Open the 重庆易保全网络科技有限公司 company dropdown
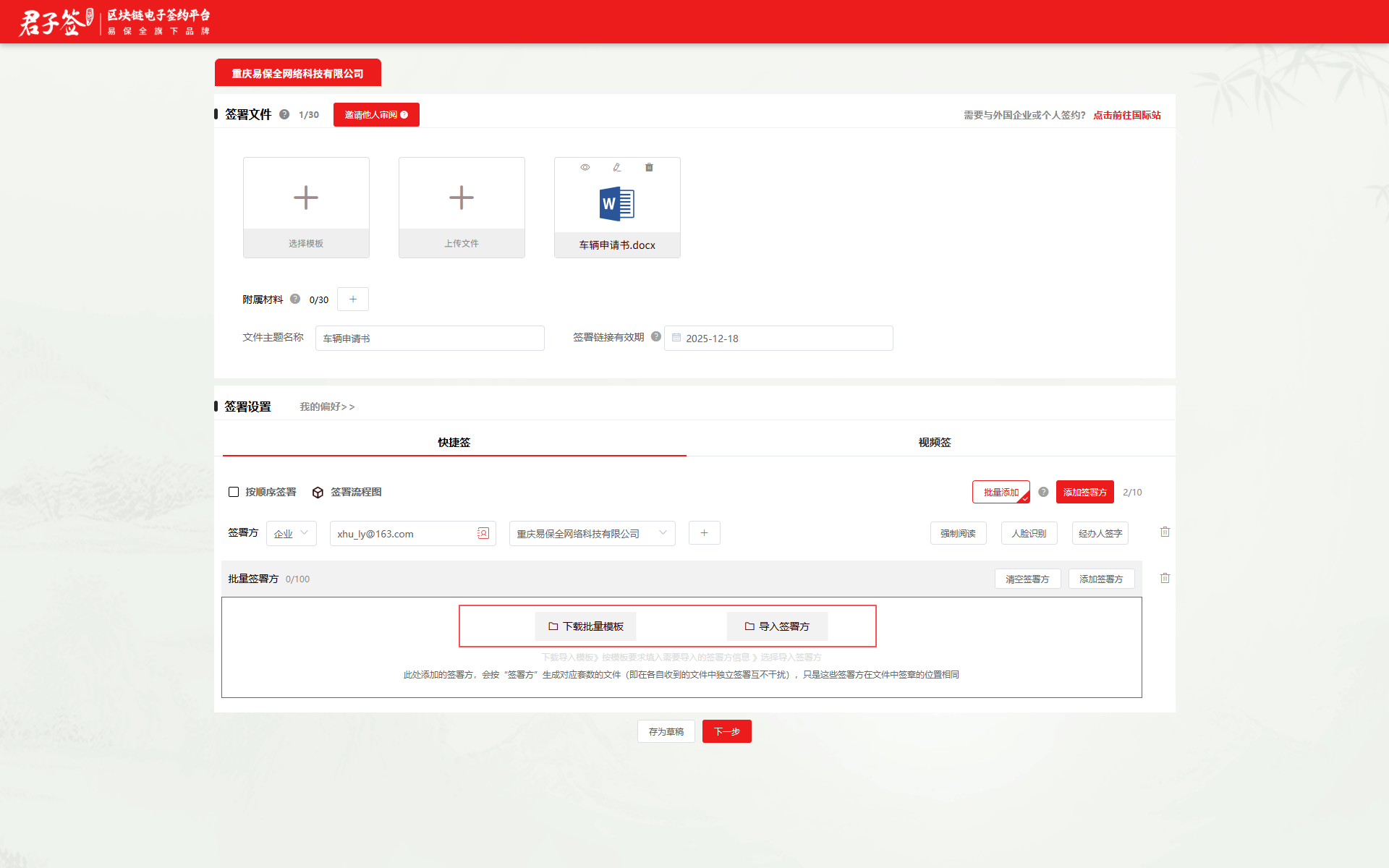 pos(592,533)
